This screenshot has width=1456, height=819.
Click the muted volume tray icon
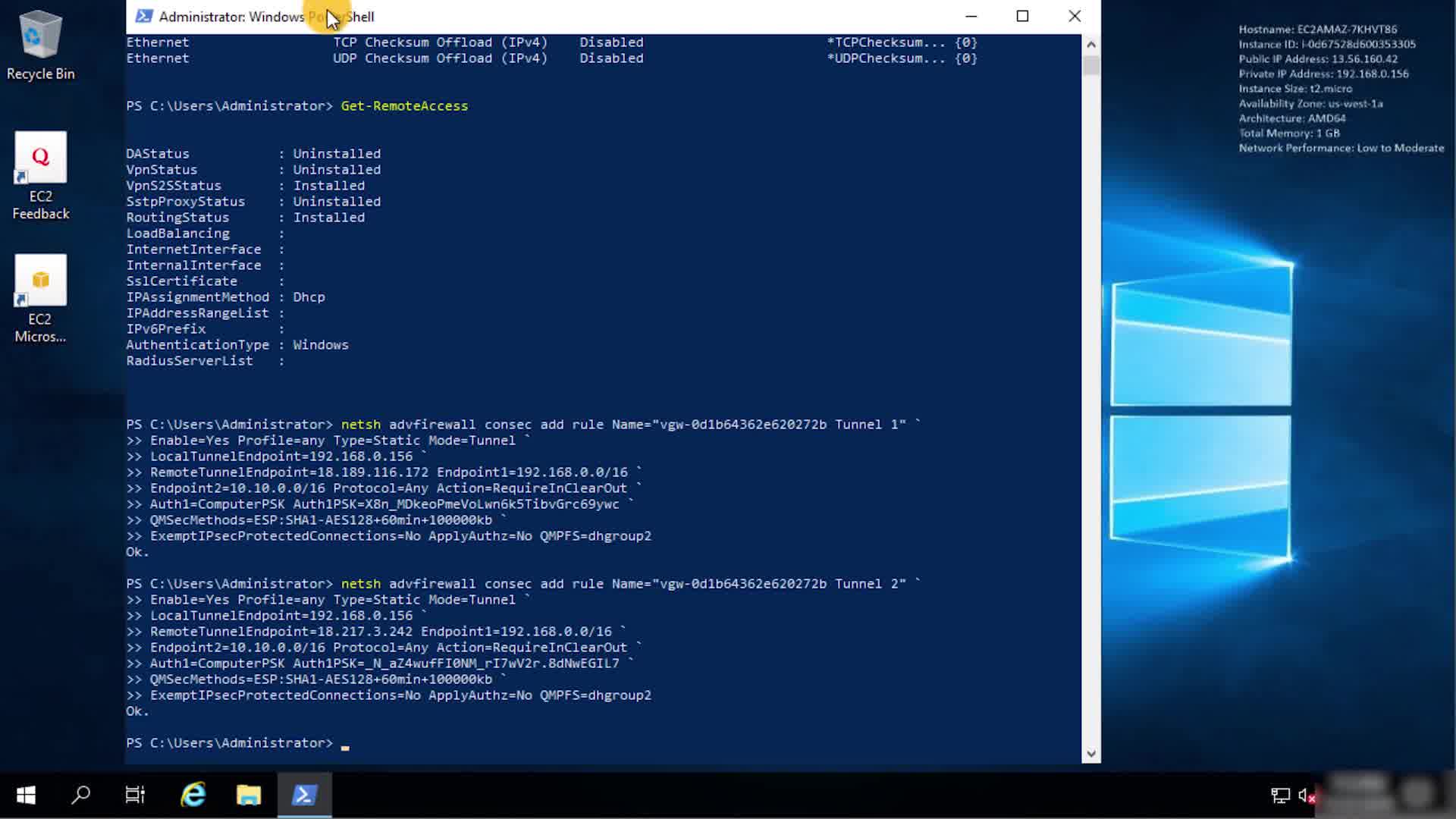pos(1306,795)
